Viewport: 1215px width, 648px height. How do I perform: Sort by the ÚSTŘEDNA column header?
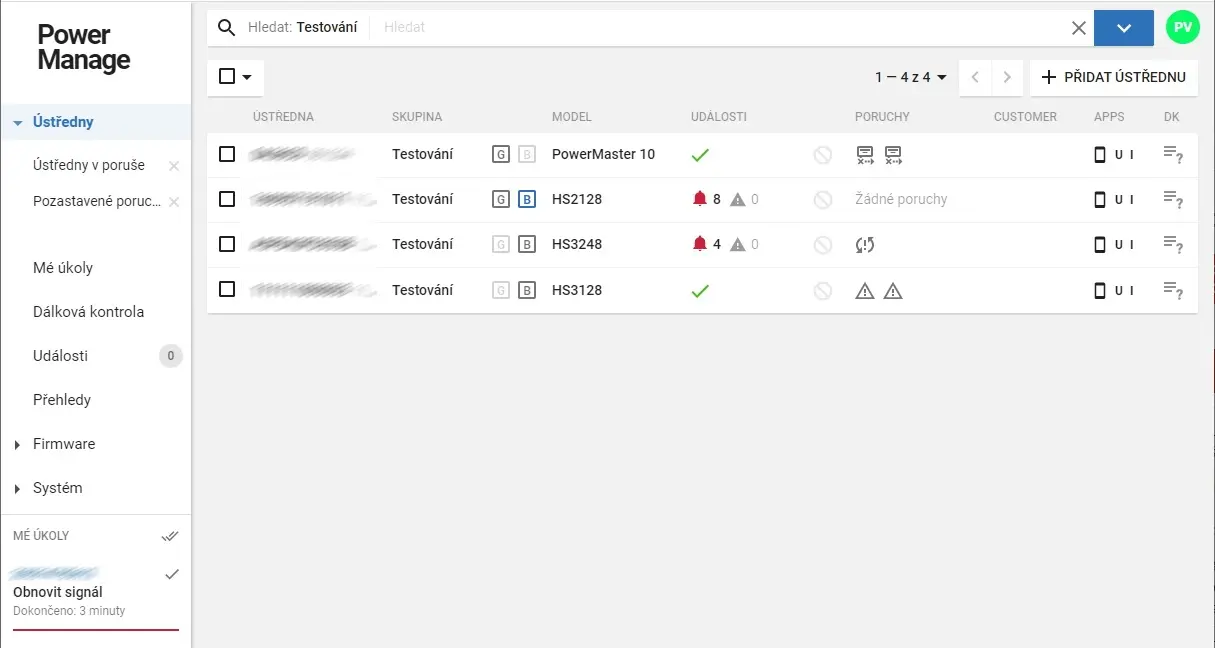(283, 117)
